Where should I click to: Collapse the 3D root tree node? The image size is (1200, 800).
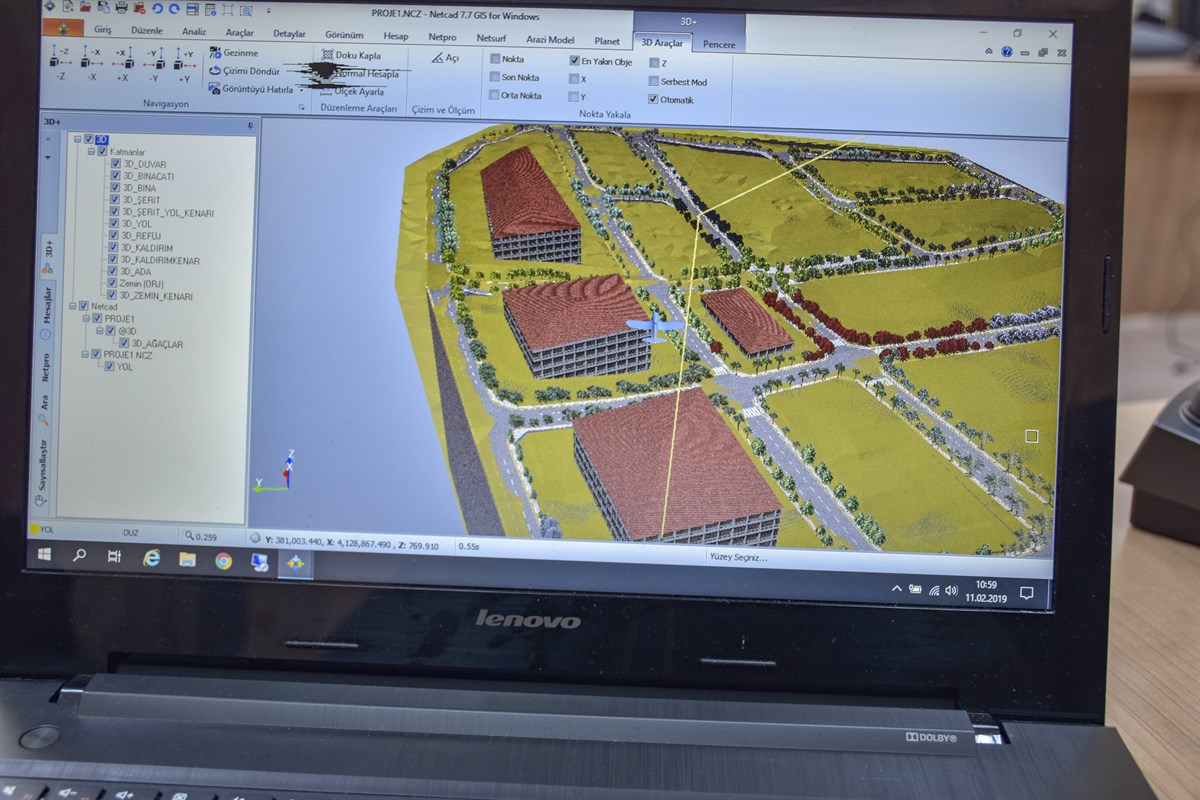coord(79,139)
